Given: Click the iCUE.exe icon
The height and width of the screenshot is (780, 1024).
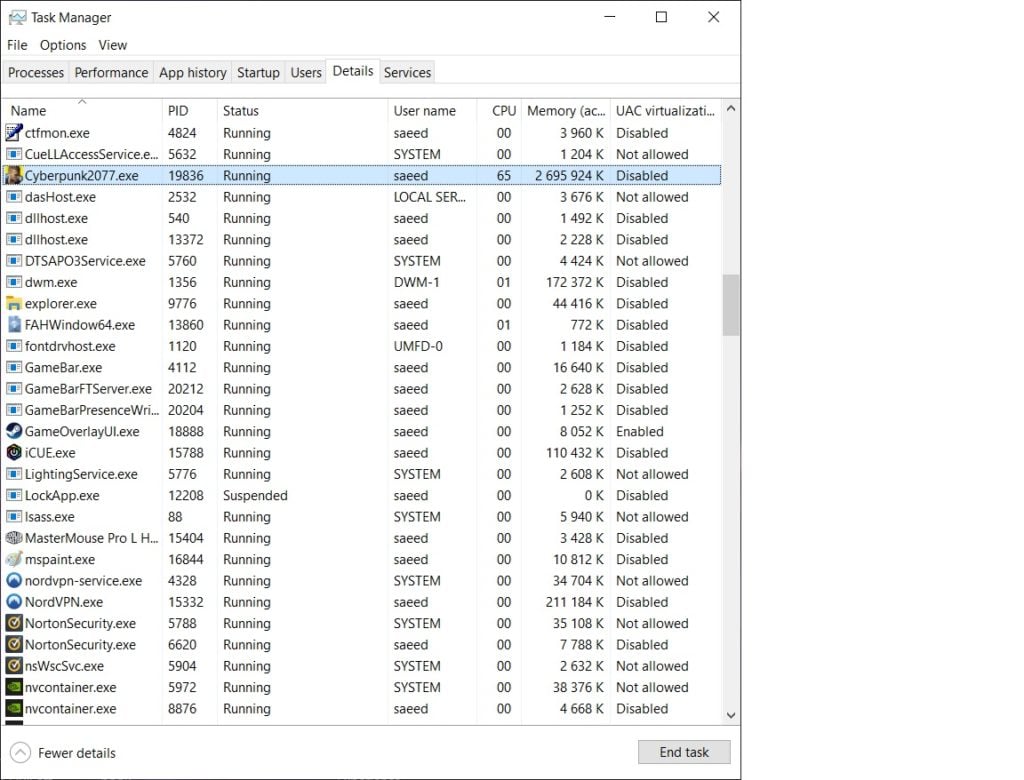Looking at the screenshot, I should click(13, 452).
